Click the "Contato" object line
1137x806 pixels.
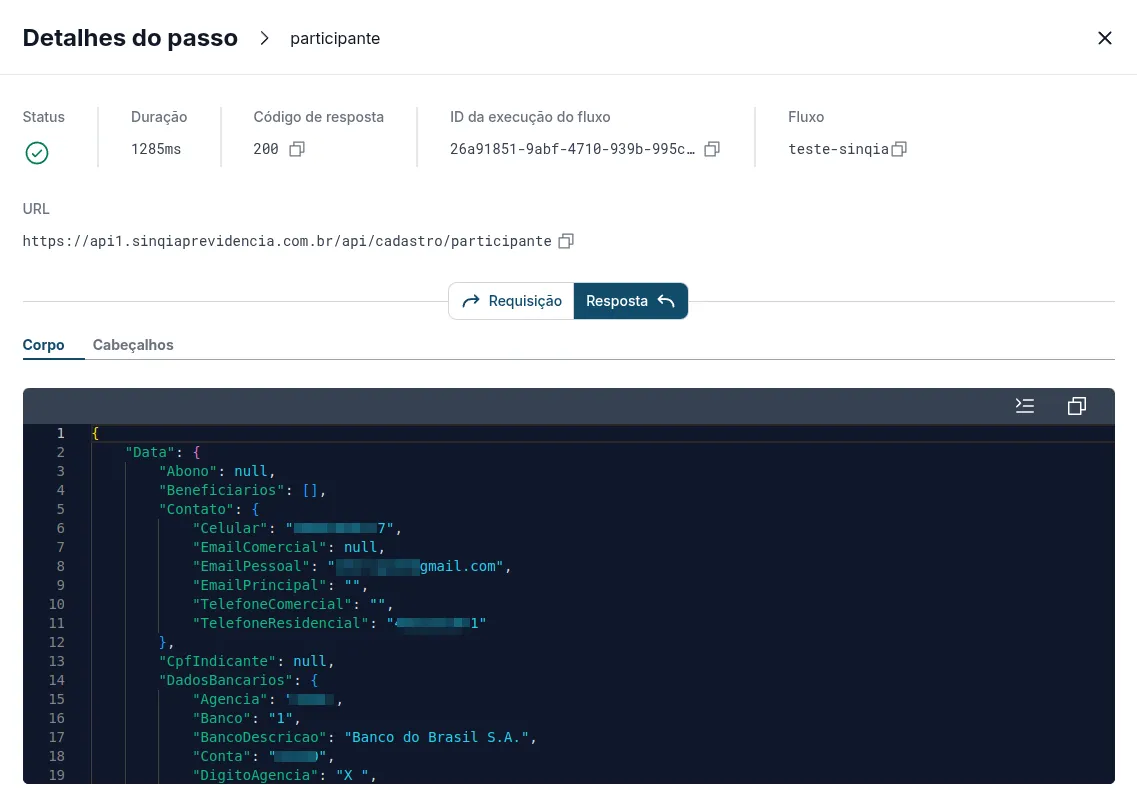[x=209, y=509]
